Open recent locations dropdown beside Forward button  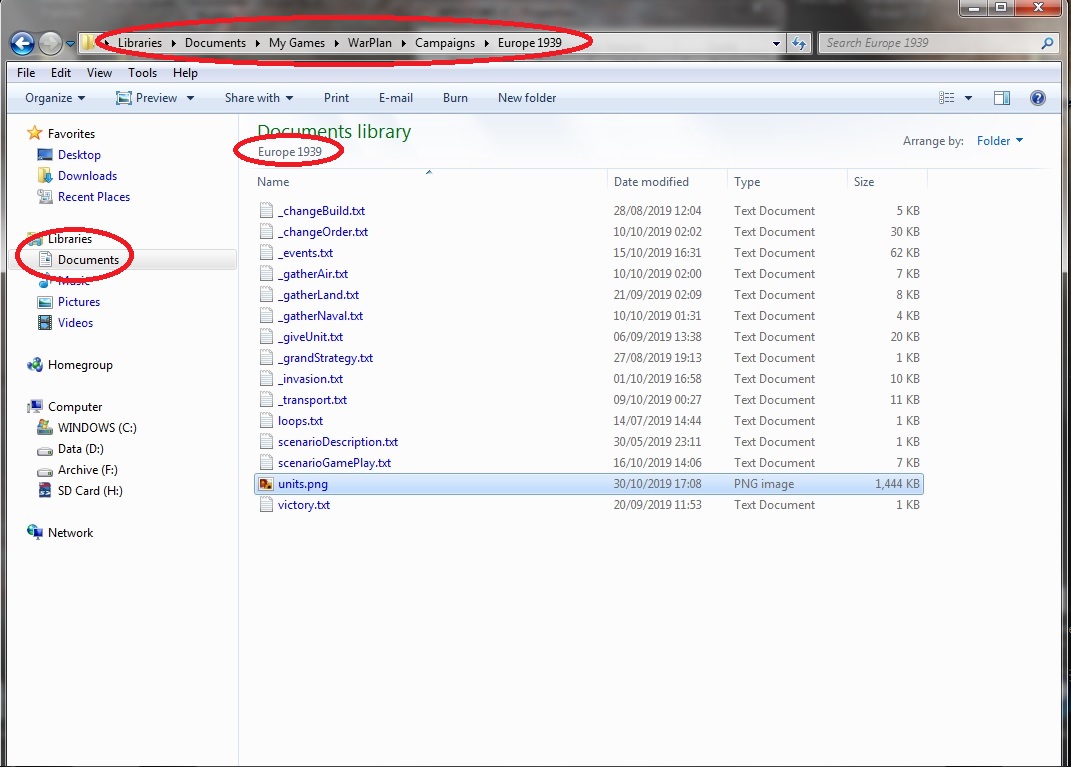[70, 44]
